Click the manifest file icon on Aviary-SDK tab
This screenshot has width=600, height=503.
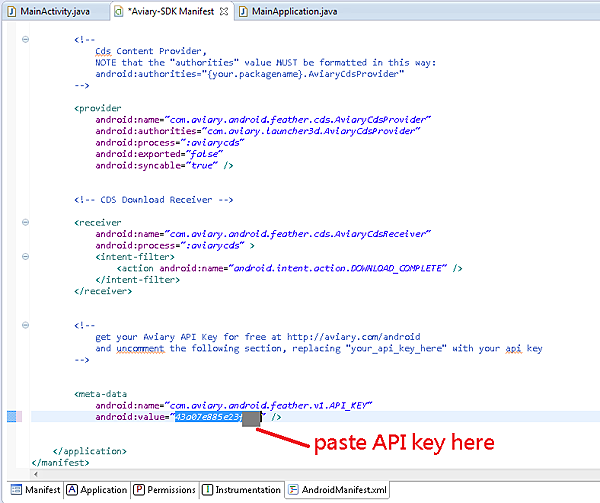(x=119, y=11)
